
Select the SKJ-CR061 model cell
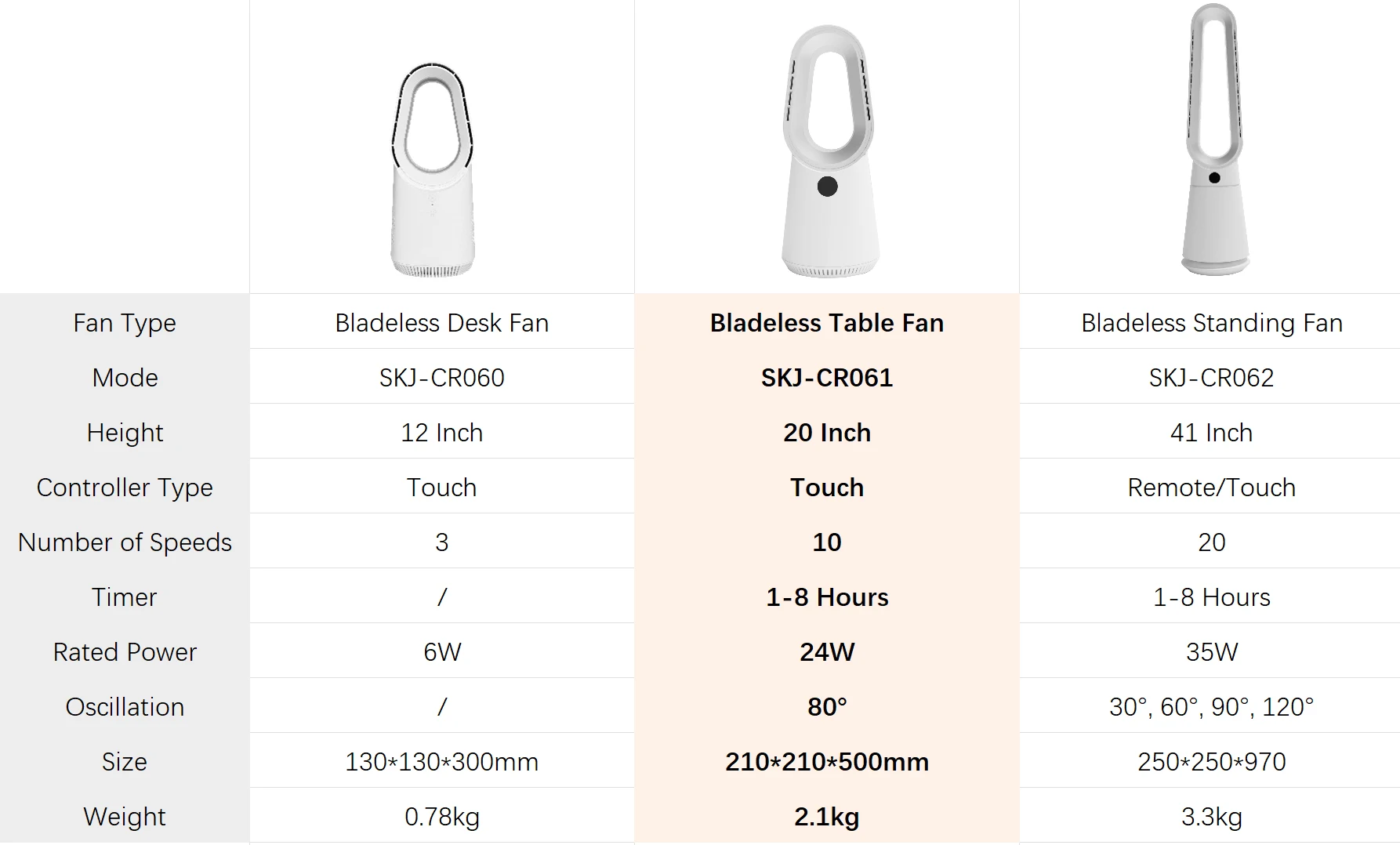[x=827, y=378]
